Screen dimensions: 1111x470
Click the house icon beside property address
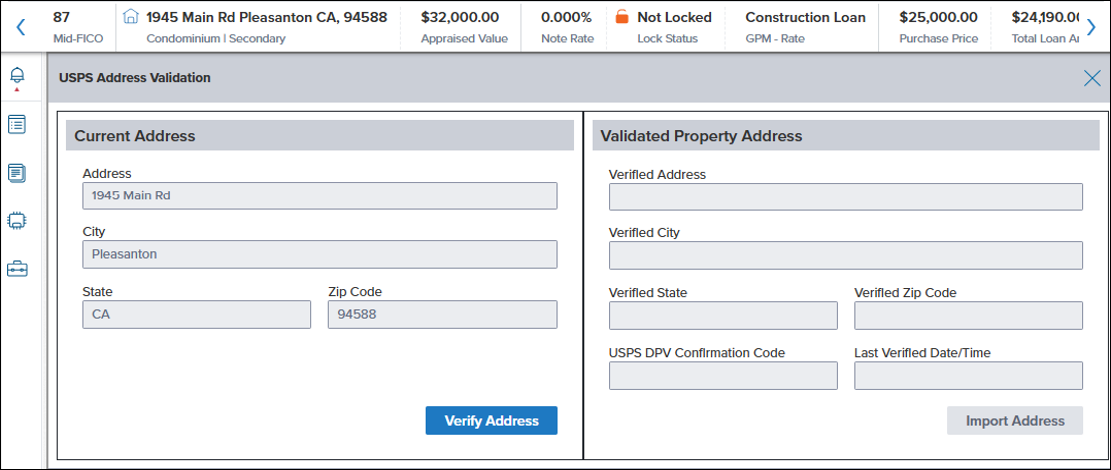pyautogui.click(x=130, y=17)
